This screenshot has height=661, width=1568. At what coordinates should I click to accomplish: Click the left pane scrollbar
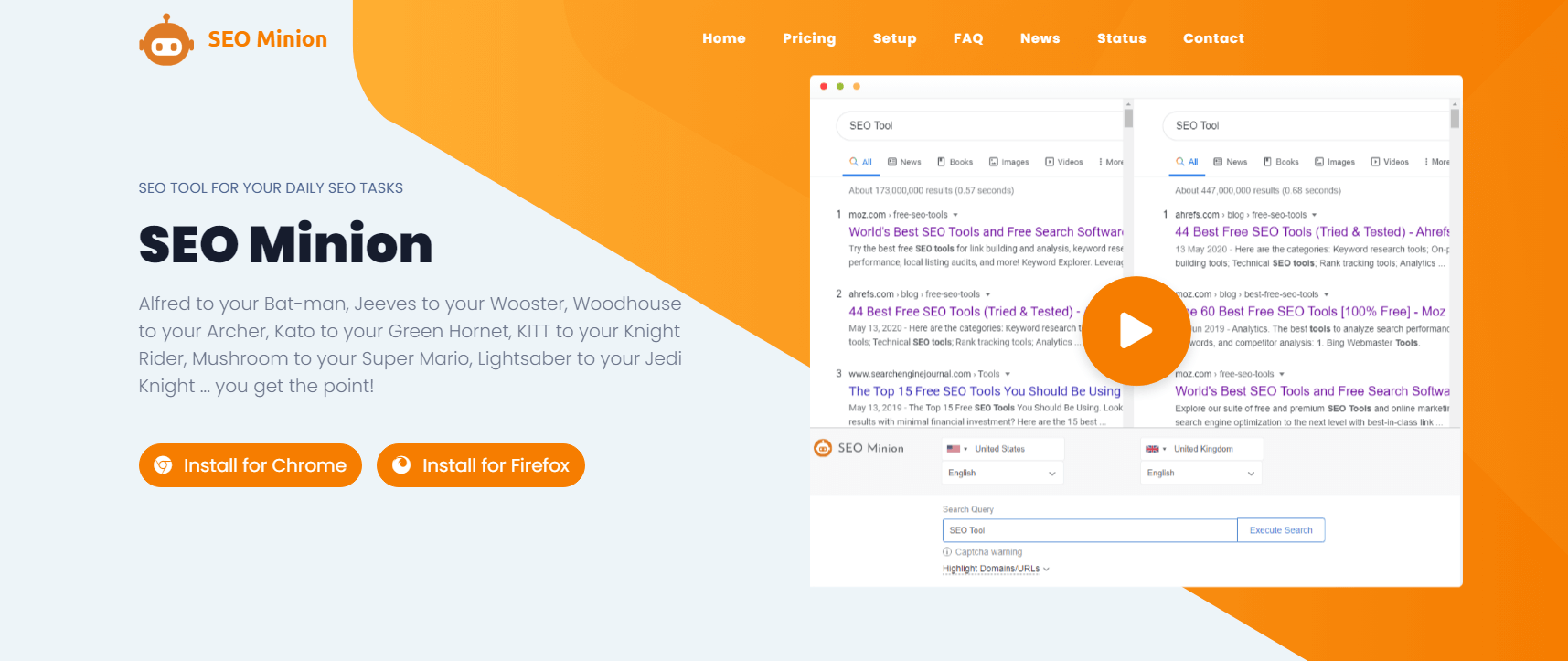pyautogui.click(x=1128, y=262)
